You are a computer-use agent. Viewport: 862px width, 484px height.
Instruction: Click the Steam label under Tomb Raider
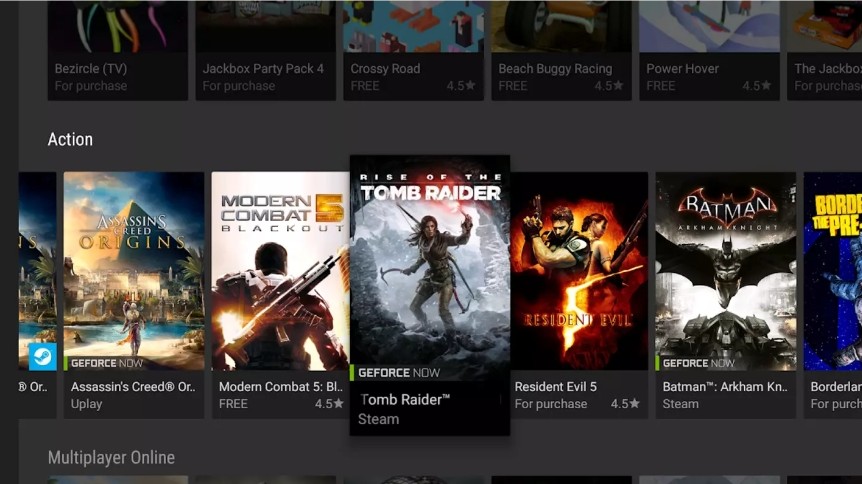[x=378, y=419]
